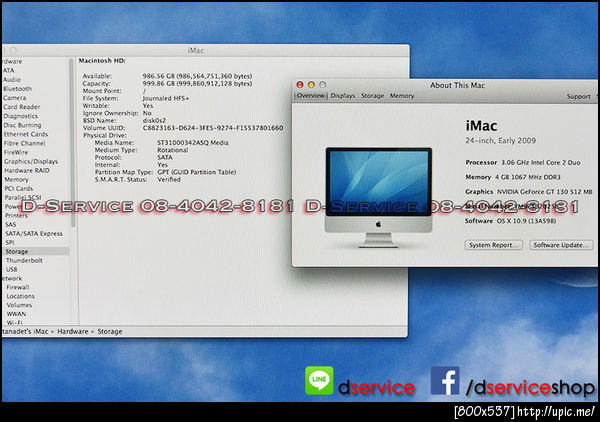The height and width of the screenshot is (422, 600).
Task: Click the Processor 3.06 GHz line
Action: 523,163
